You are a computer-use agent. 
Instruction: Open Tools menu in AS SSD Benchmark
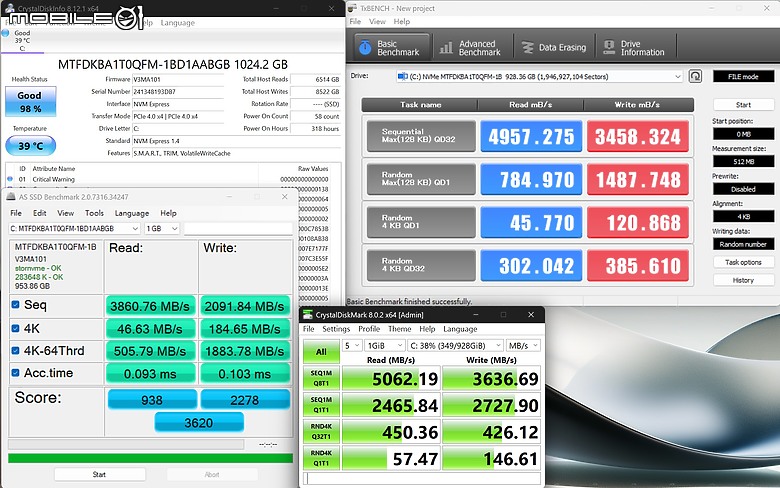[94, 213]
